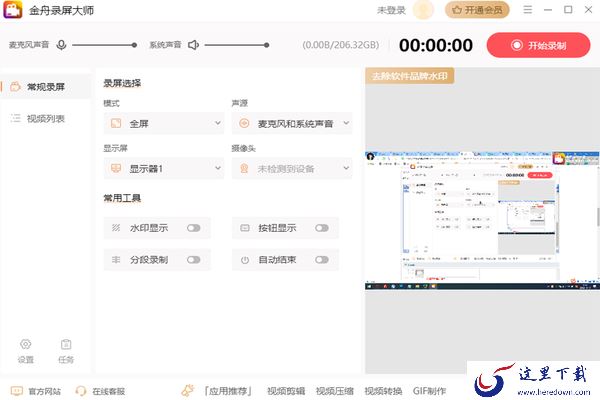Image resolution: width=600 pixels, height=400 pixels.
Task: Enable the 分段录制 switch
Action: pyautogui.click(x=194, y=260)
